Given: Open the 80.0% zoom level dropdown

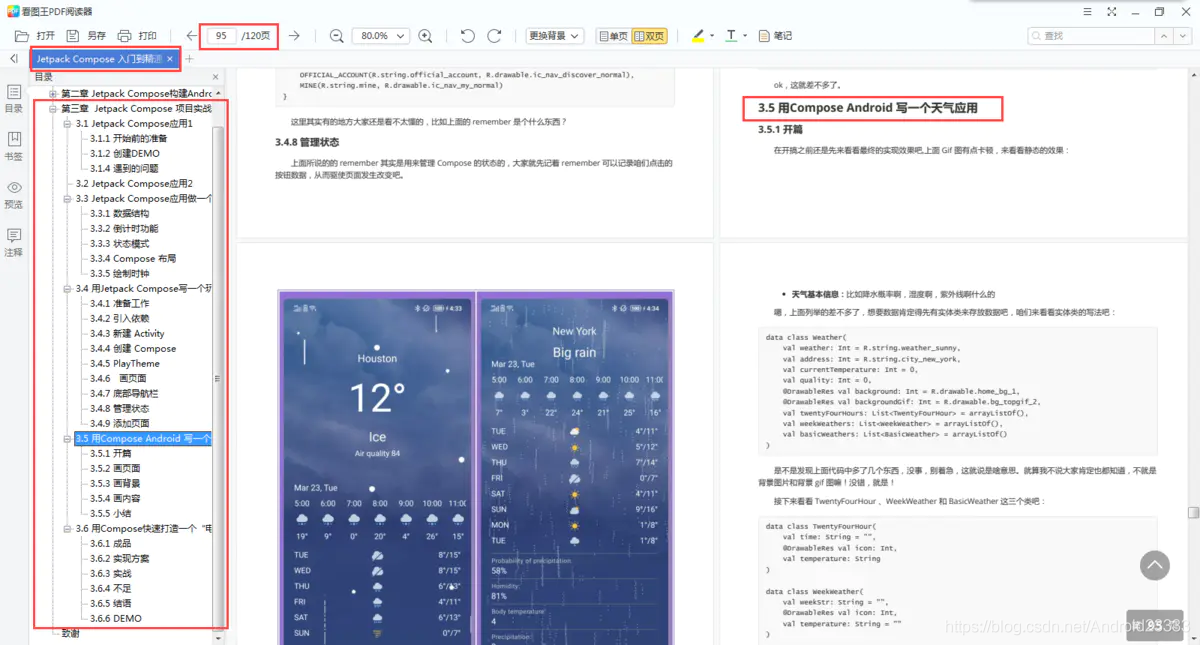Looking at the screenshot, I should tap(381, 35).
